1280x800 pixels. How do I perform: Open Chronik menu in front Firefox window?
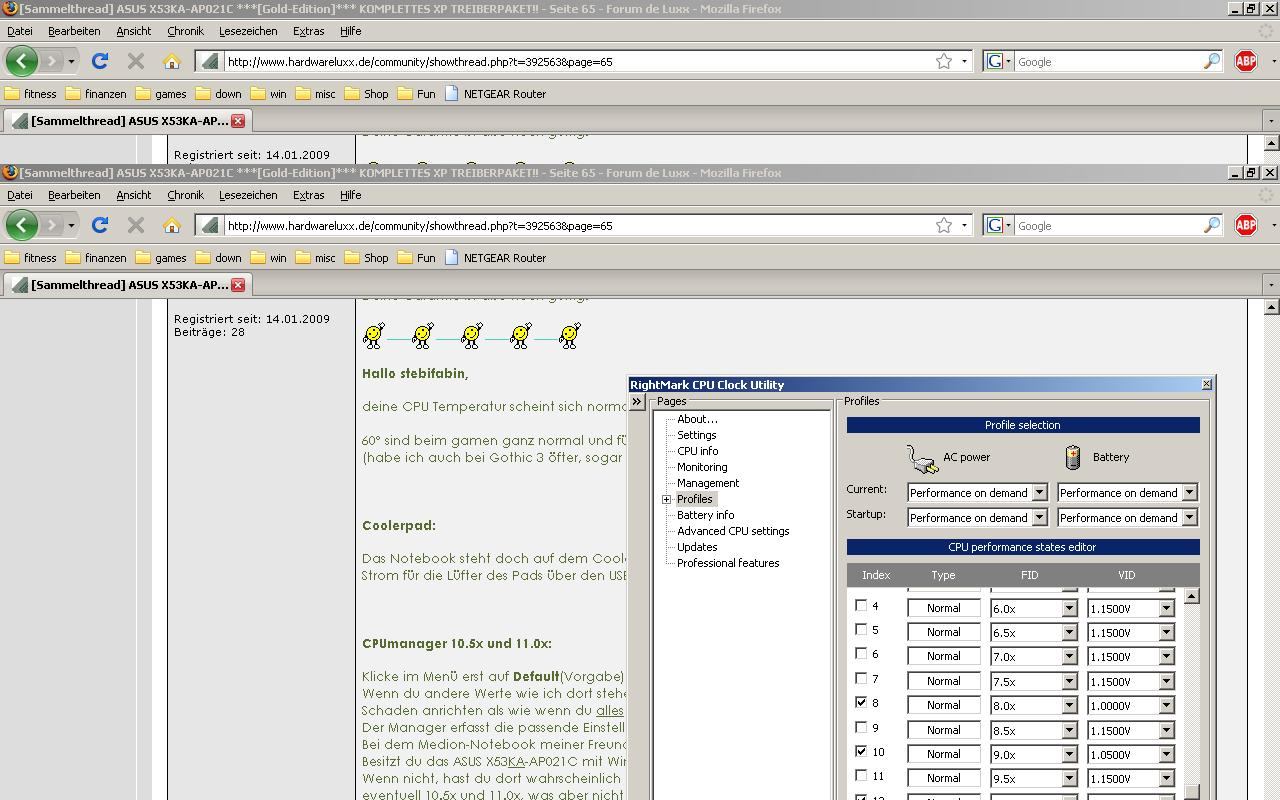(185, 195)
